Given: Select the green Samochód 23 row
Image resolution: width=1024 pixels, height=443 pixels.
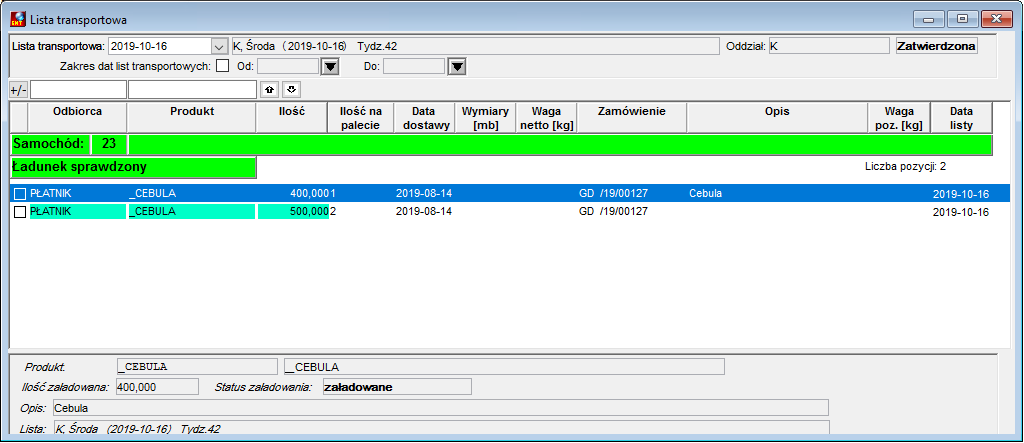Looking at the screenshot, I should 502,144.
